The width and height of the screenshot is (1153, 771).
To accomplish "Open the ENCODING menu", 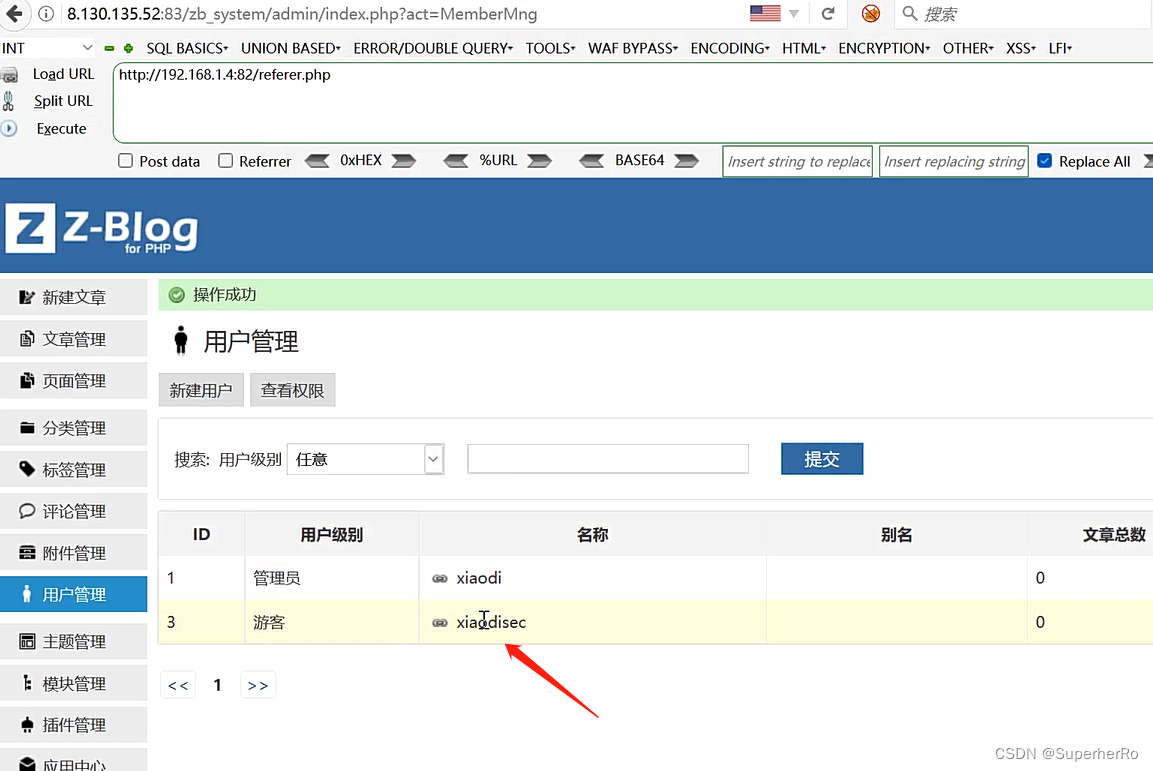I will [x=729, y=47].
